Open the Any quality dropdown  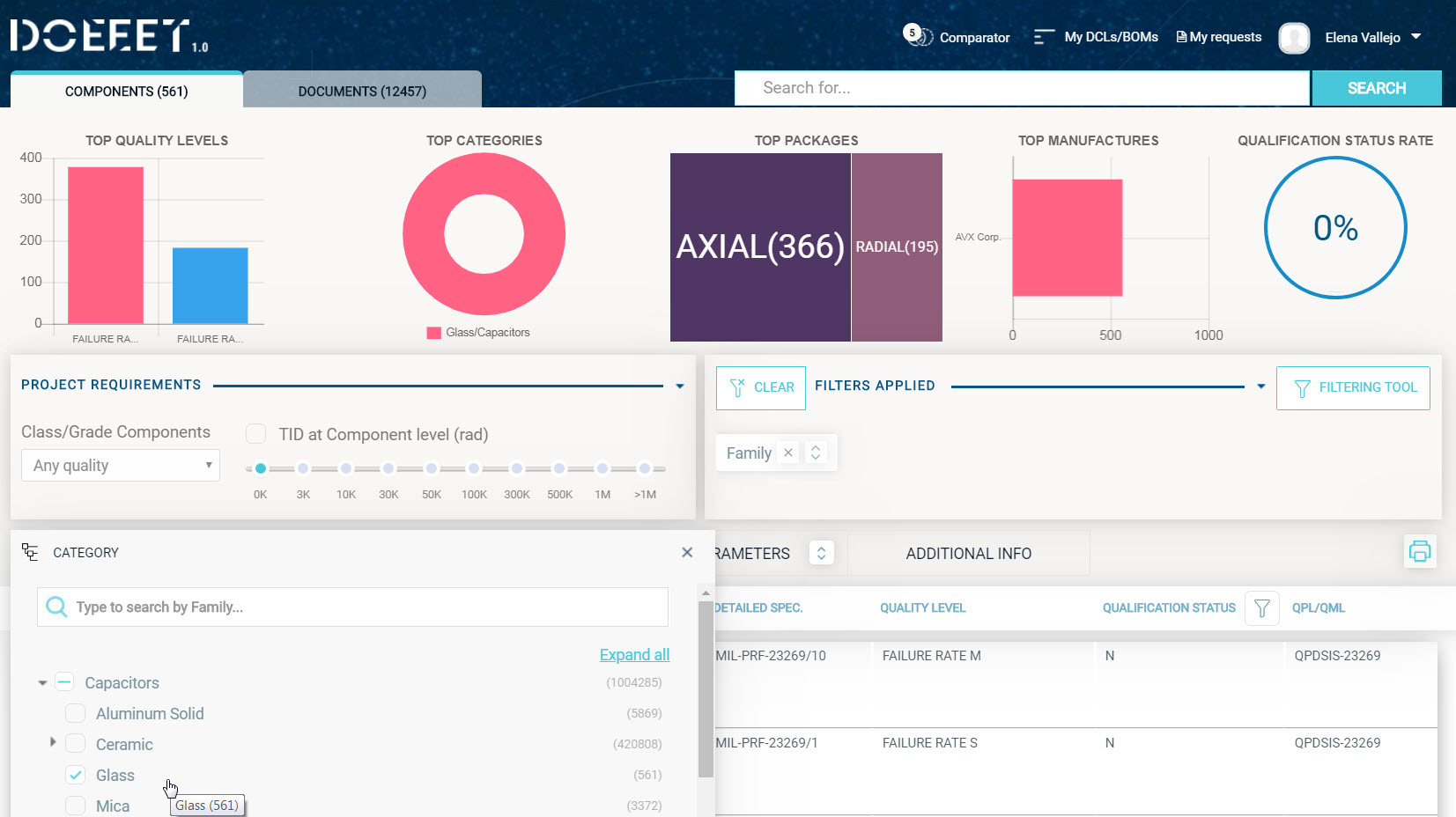click(121, 465)
